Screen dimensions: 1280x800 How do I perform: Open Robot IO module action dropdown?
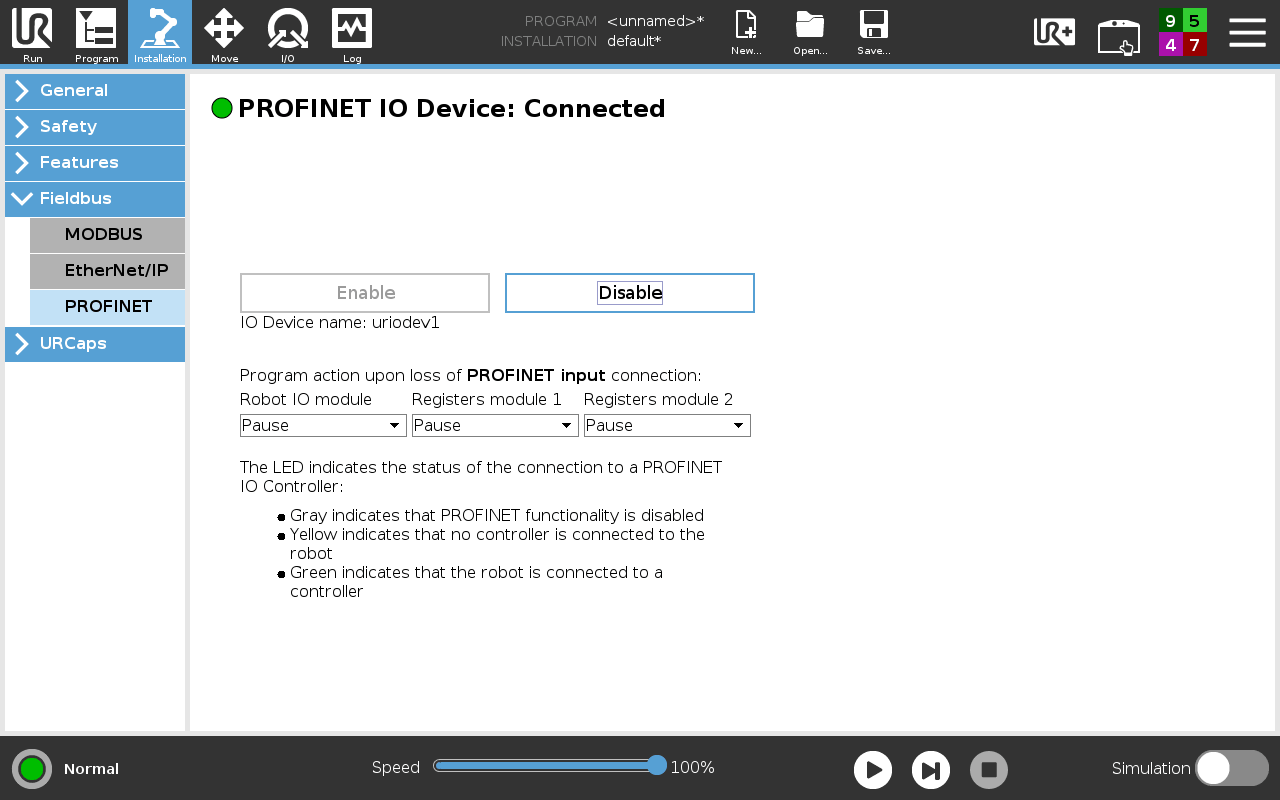(323, 426)
